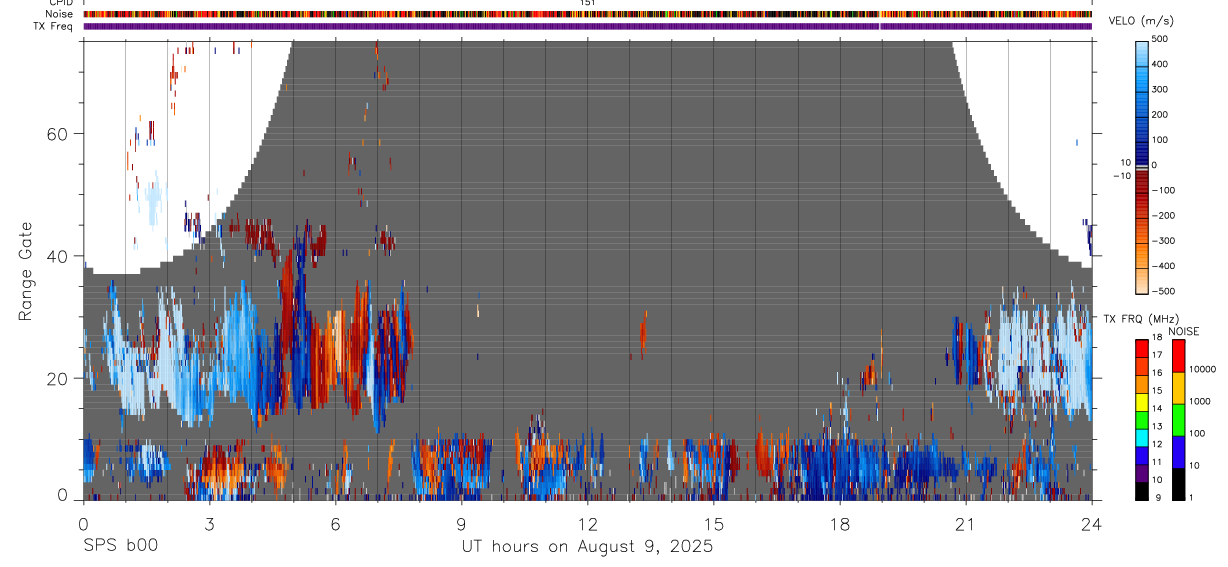The width and height of the screenshot is (1228, 567).
Task: Click the CPID value 151 at top
Action: point(588,3)
